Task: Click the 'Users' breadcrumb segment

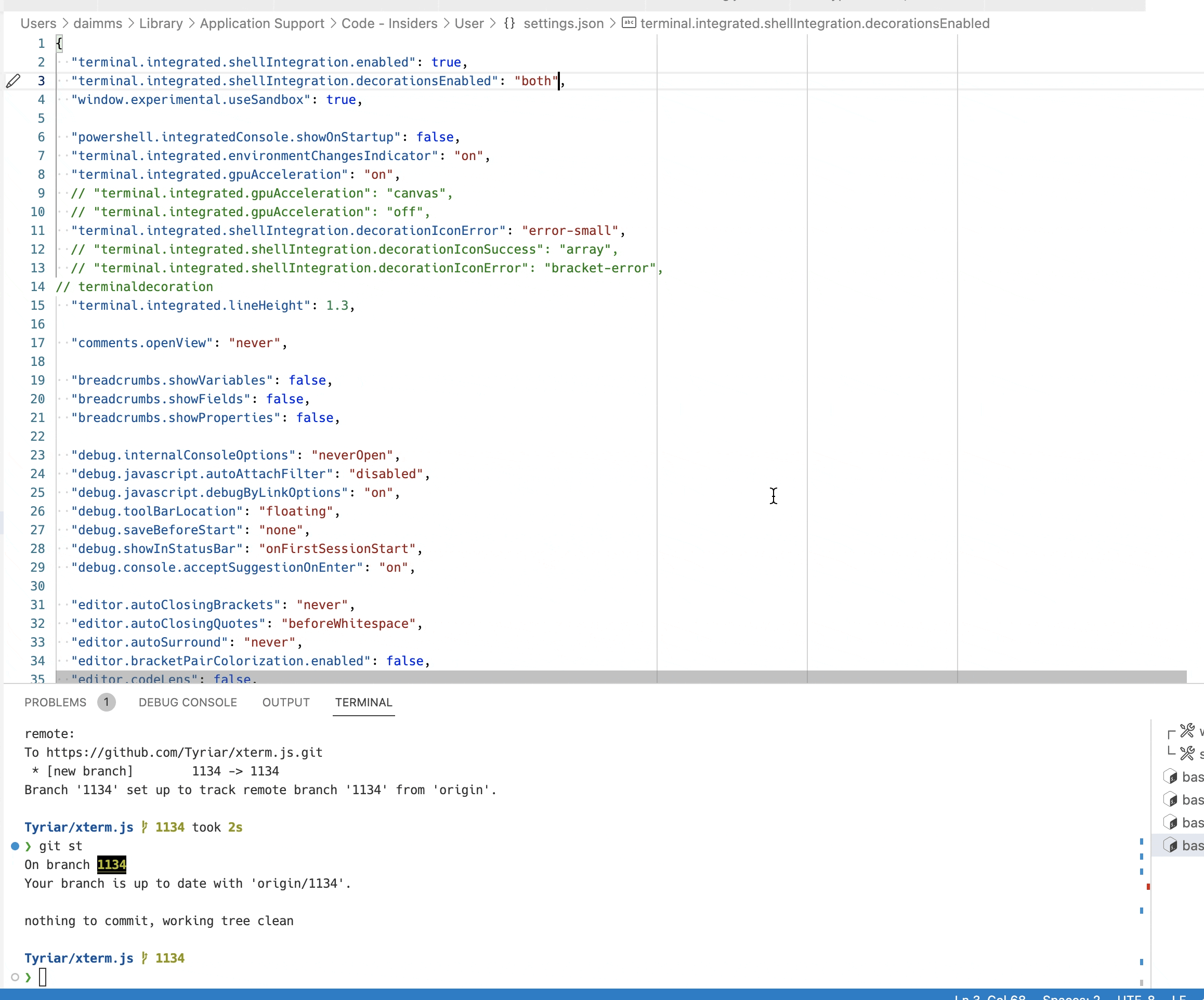Action: (38, 23)
